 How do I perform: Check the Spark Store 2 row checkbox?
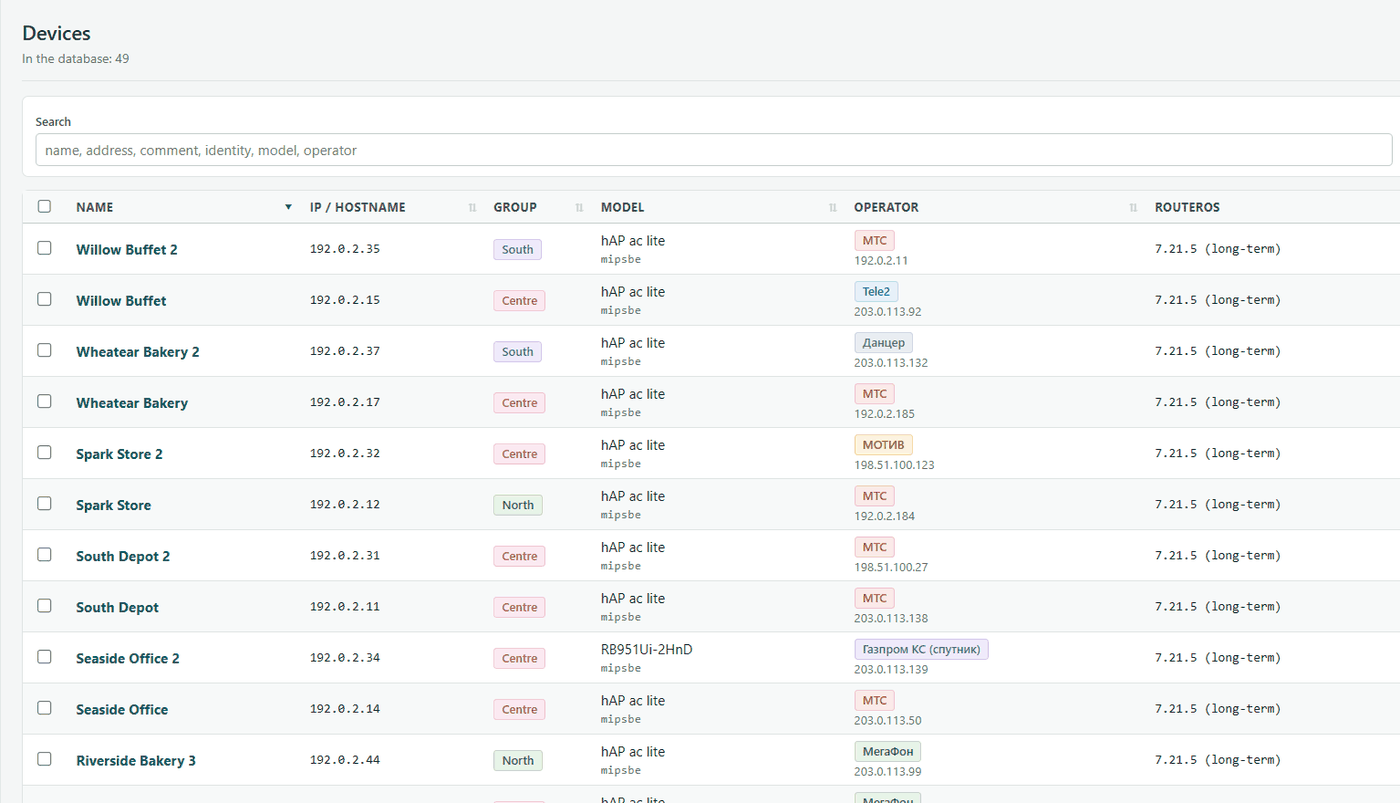tap(44, 452)
